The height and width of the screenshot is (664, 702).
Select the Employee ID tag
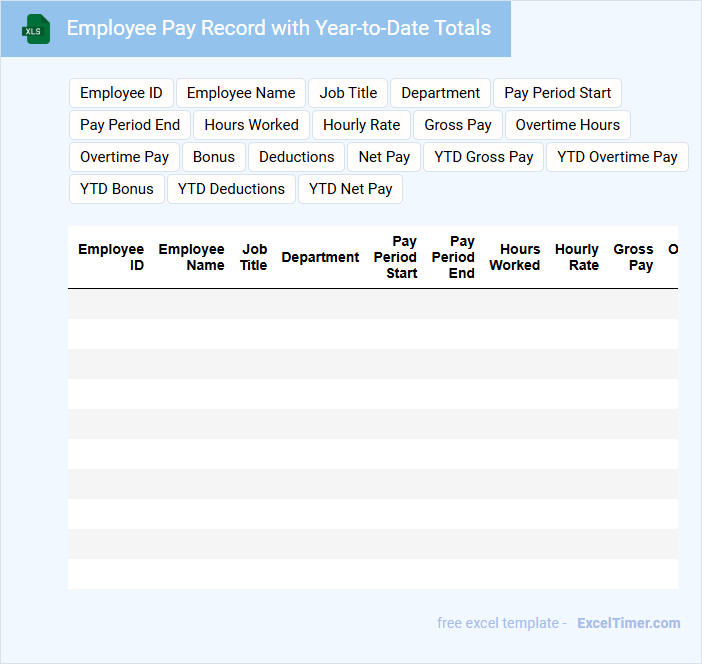click(x=121, y=93)
